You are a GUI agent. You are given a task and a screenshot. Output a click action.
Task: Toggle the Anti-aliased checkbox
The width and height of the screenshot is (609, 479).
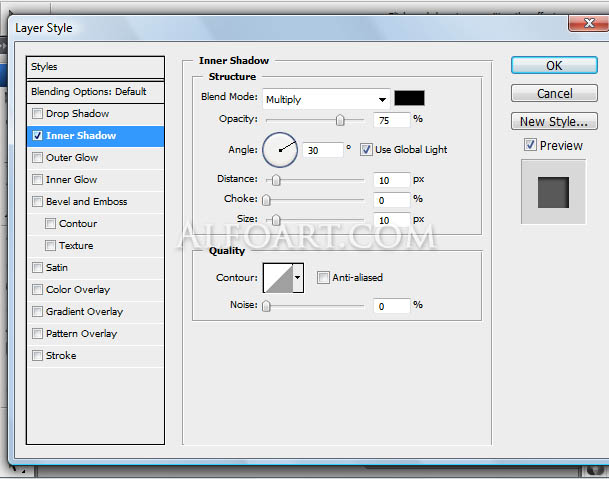(323, 277)
